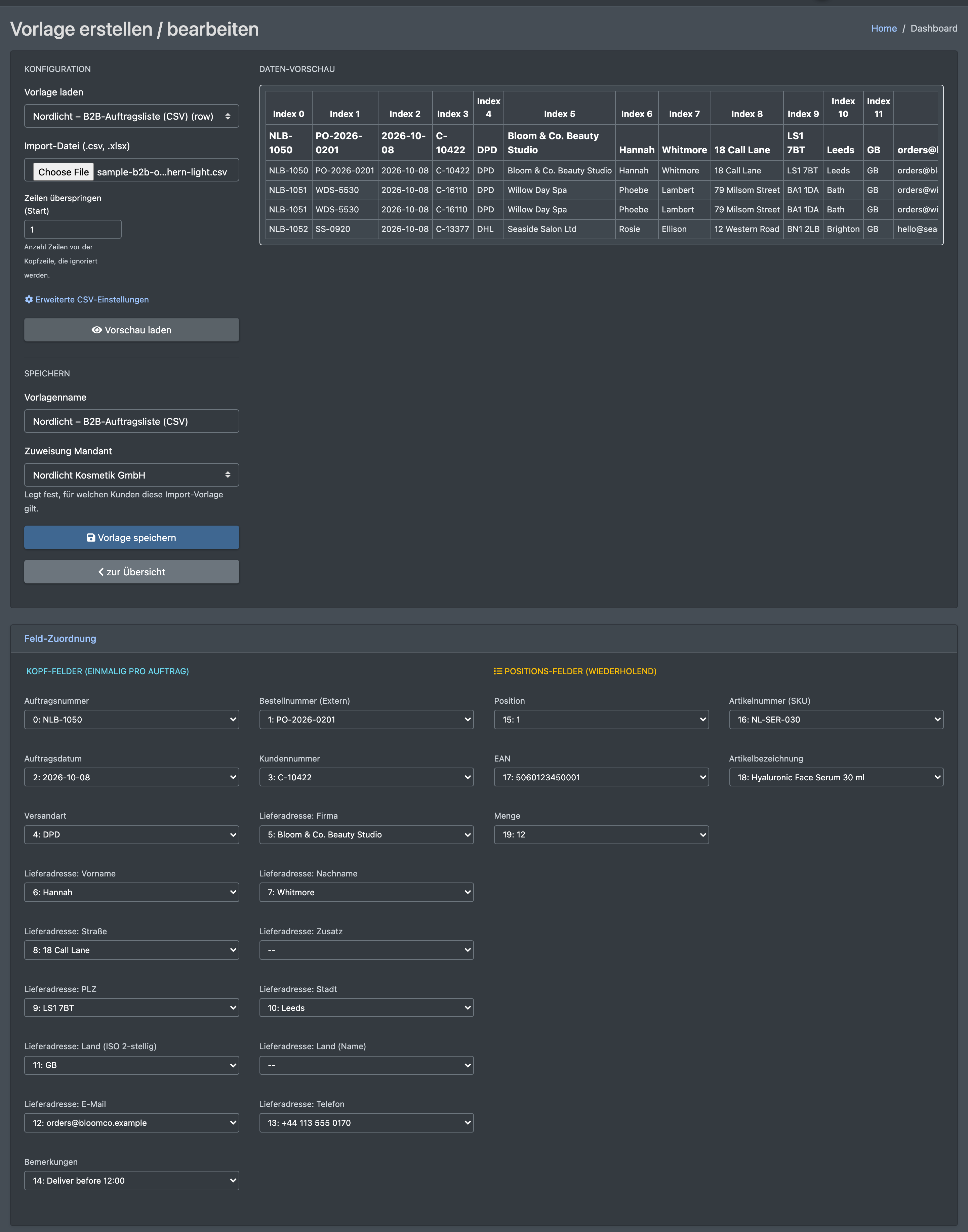Open the Lieferadresse: Nachname dropdown
This screenshot has width=968, height=1232.
[x=366, y=893]
